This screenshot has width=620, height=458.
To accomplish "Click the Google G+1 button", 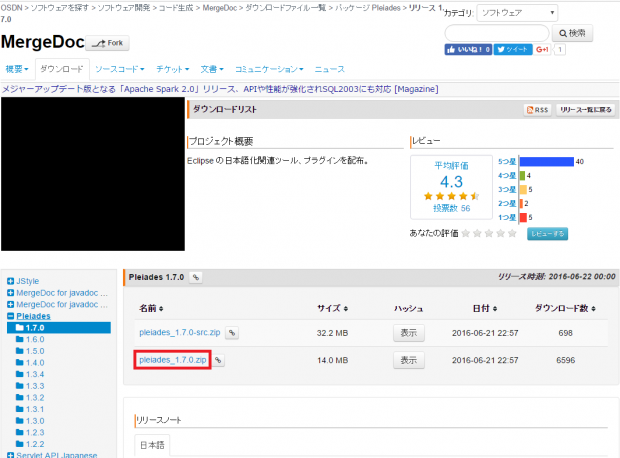I will click(x=542, y=49).
